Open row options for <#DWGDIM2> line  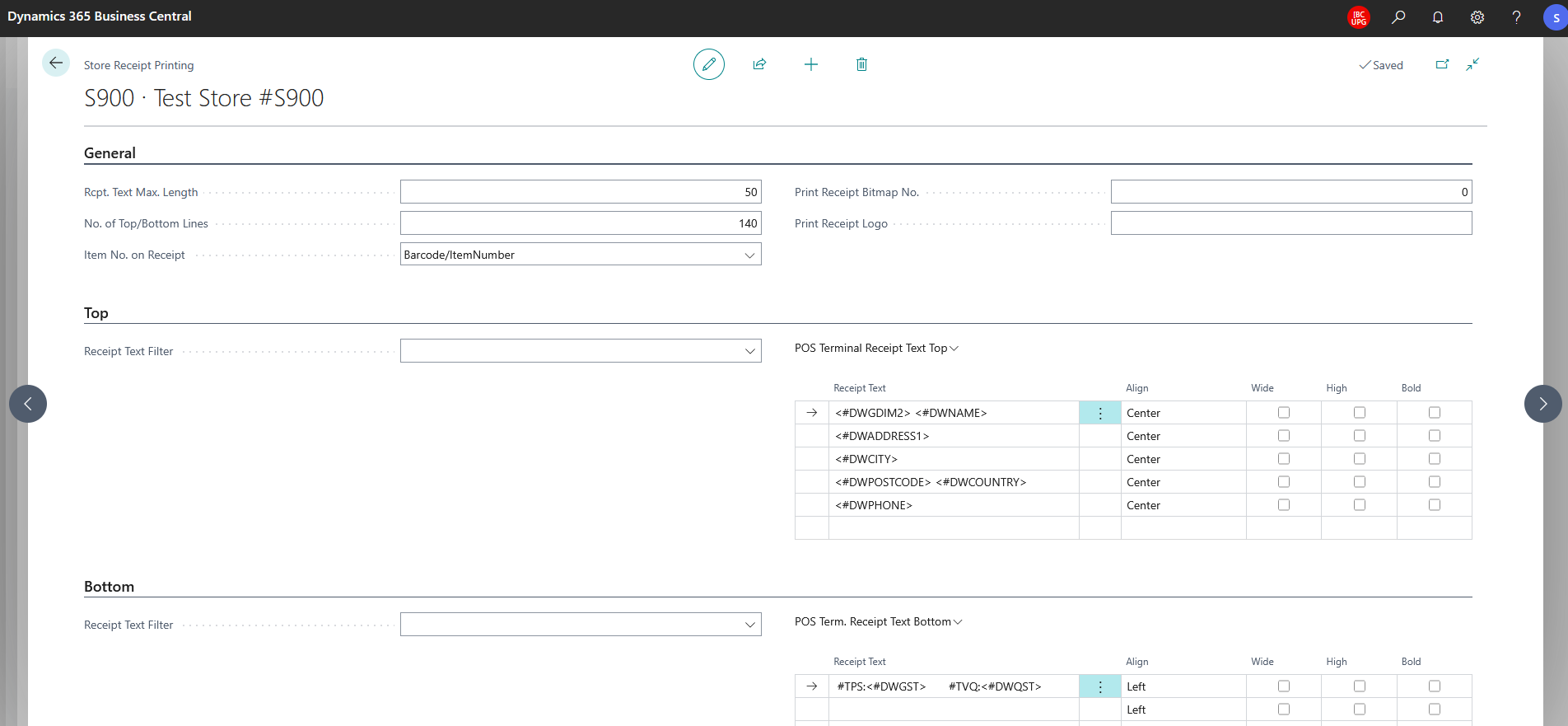click(1100, 413)
